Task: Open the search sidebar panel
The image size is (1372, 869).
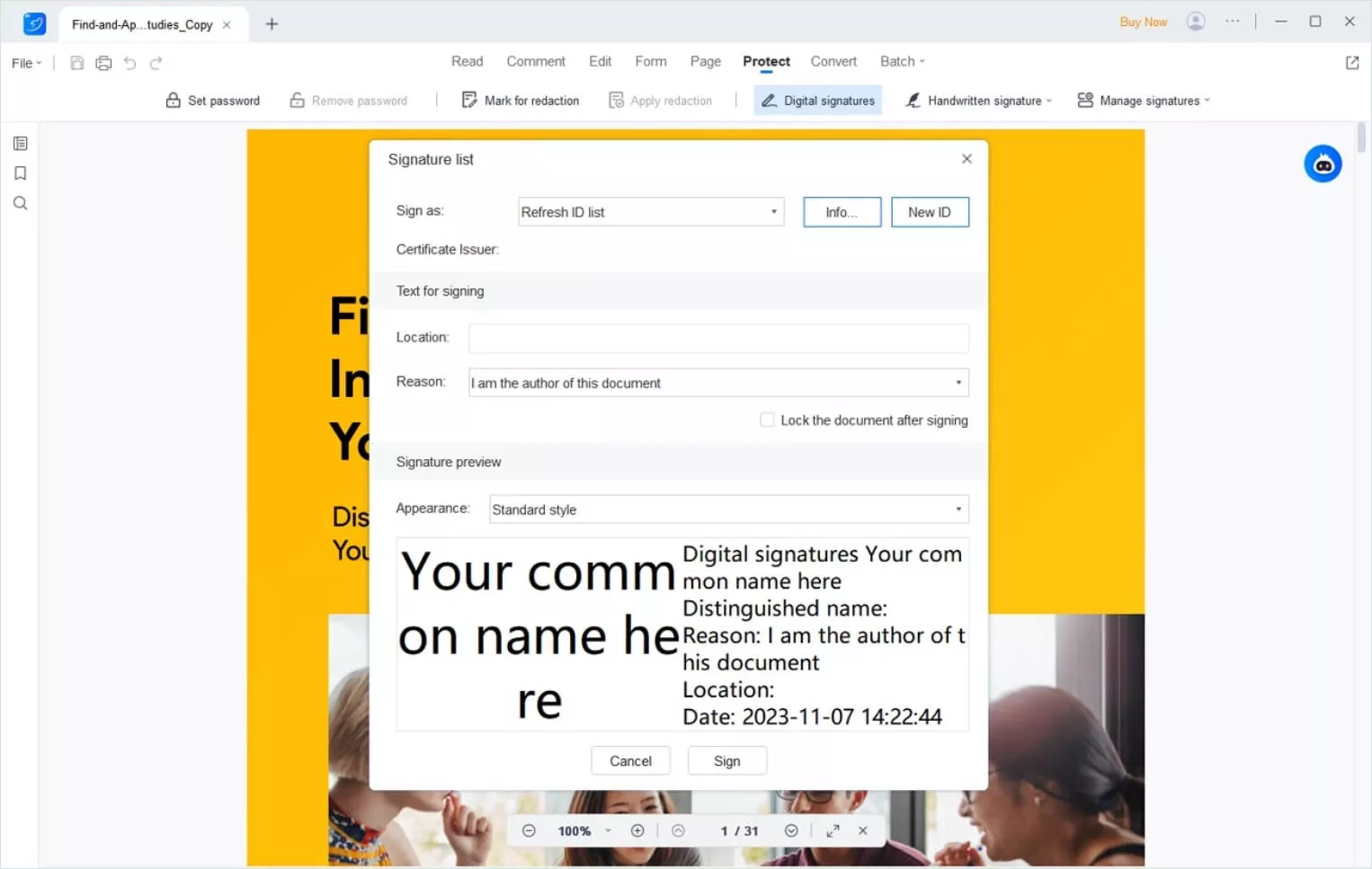Action: coord(20,203)
